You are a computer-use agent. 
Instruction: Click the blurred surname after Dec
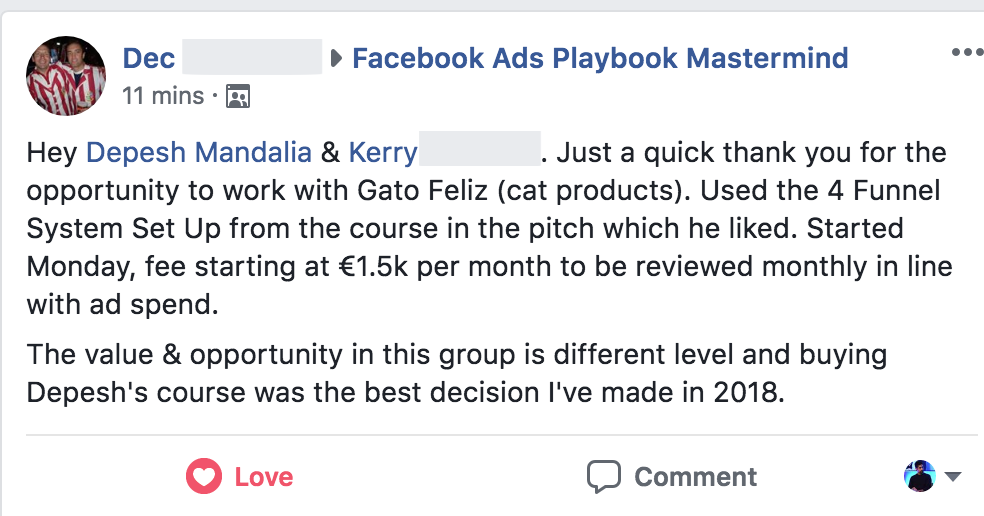tap(253, 58)
